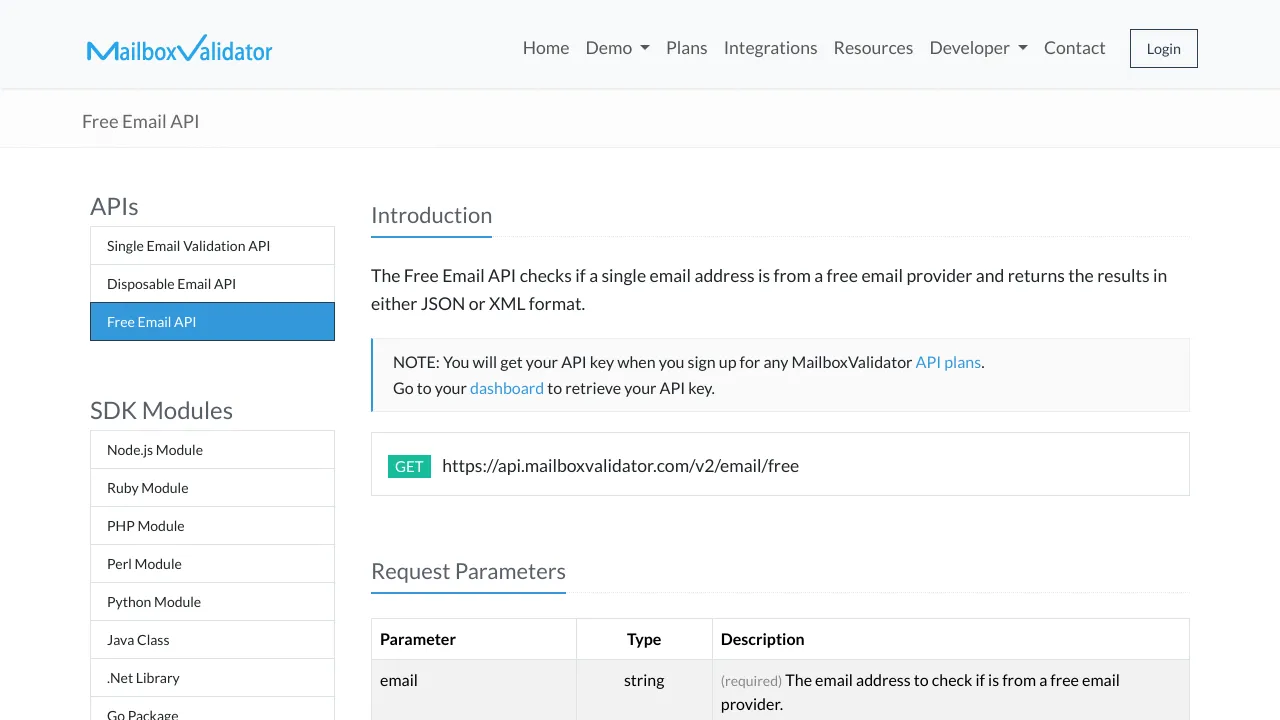
Task: Follow the dashboard link
Action: (507, 388)
